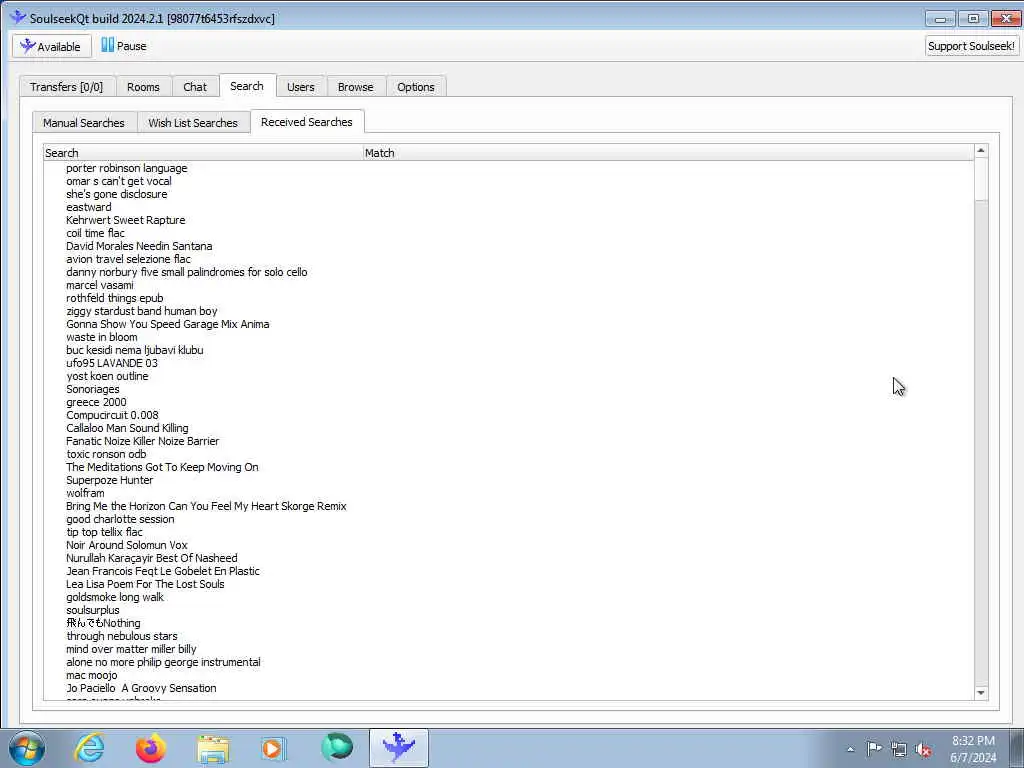Switch to the Rooms tab
This screenshot has height=768, width=1024.
coord(143,87)
